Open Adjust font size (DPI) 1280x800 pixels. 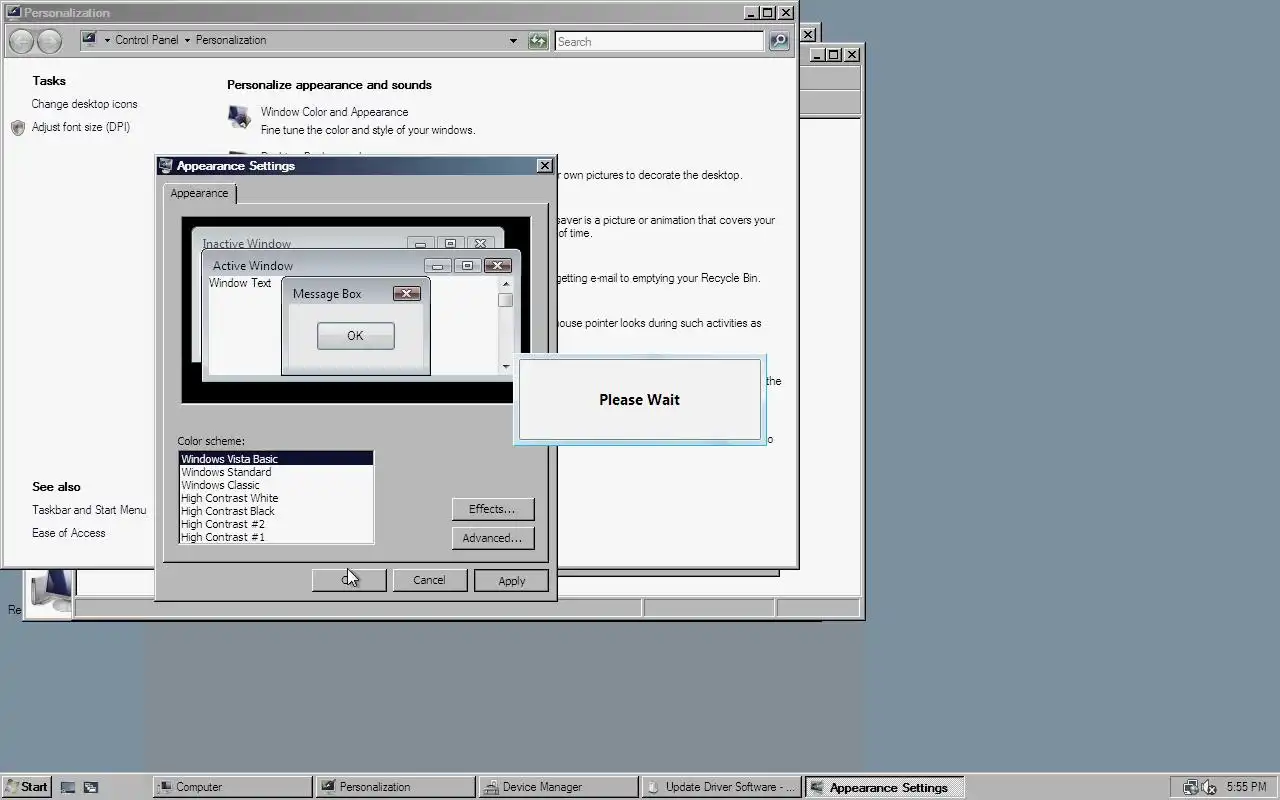pos(81,127)
